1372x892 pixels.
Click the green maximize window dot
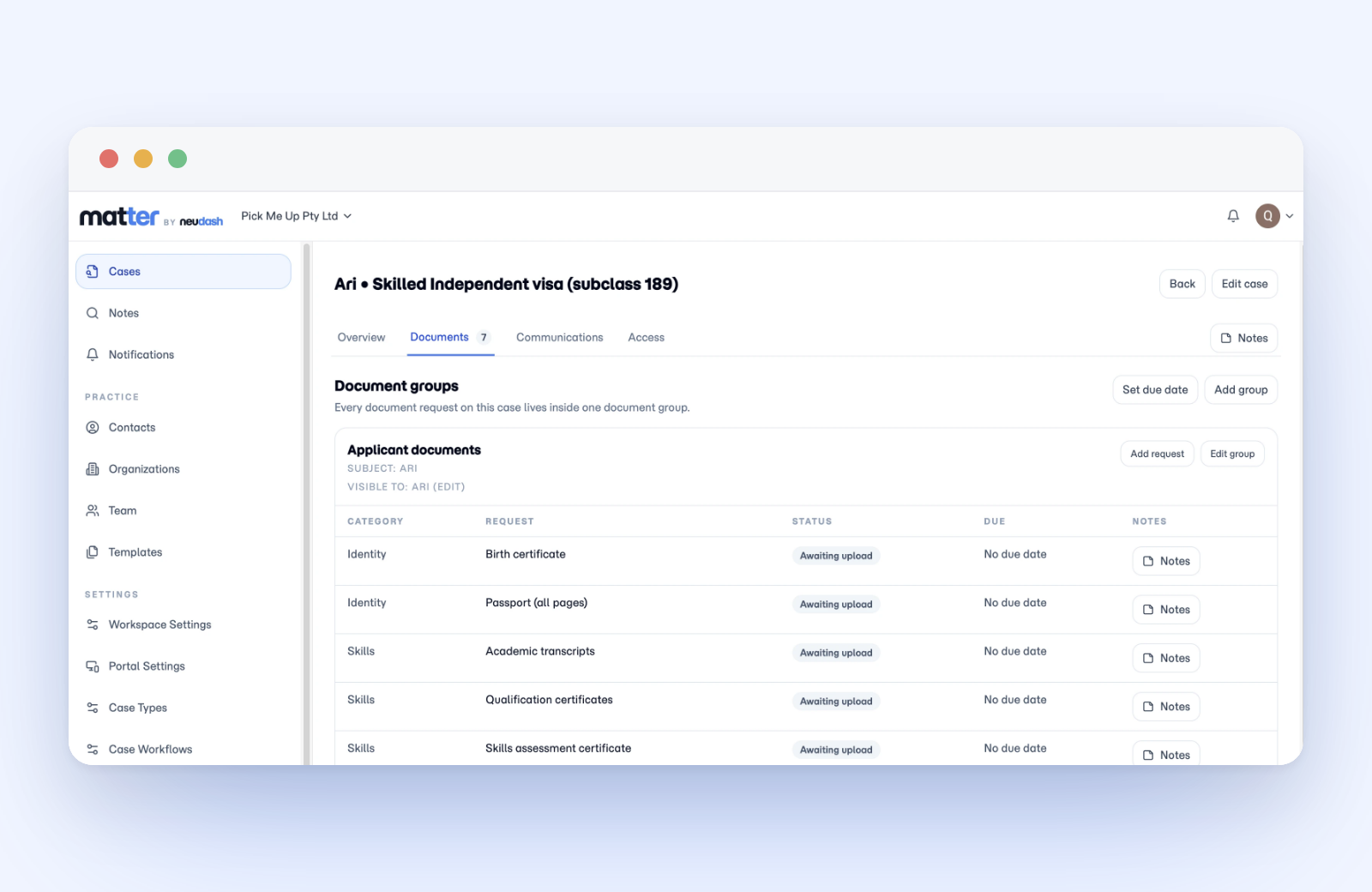tap(178, 159)
